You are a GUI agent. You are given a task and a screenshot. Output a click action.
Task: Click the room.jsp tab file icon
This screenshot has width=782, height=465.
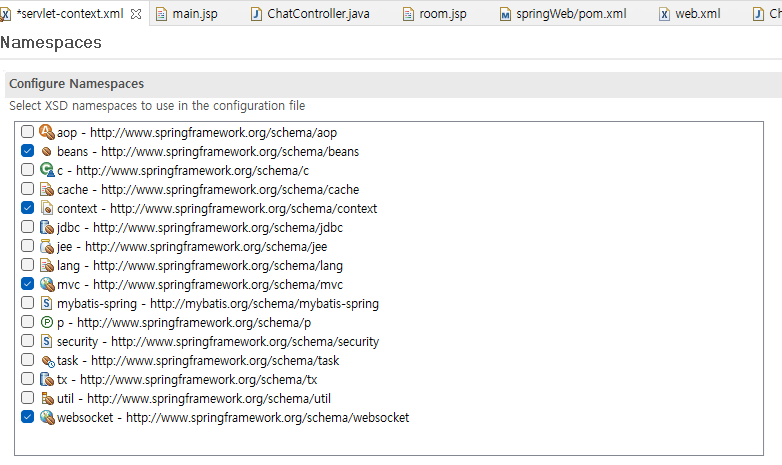click(x=408, y=14)
